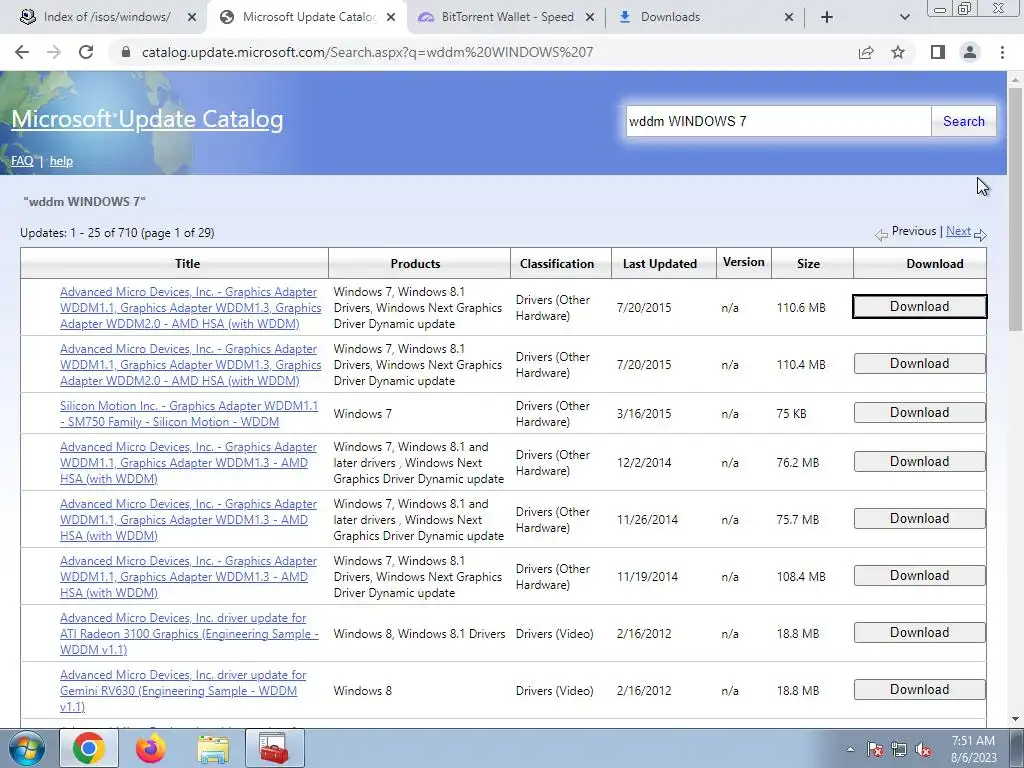Open AMD HSA update link dated 12/2/2014

click(188, 462)
